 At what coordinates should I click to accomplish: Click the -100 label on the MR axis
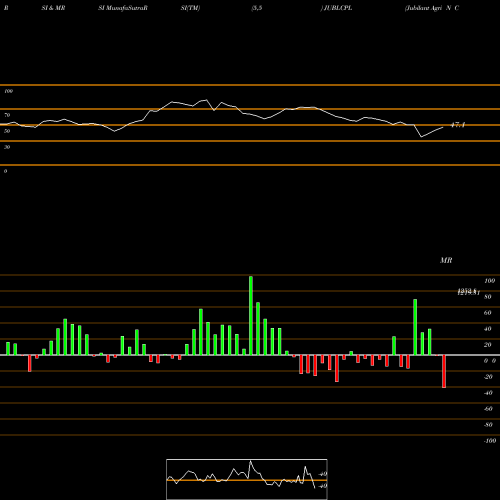[490, 441]
